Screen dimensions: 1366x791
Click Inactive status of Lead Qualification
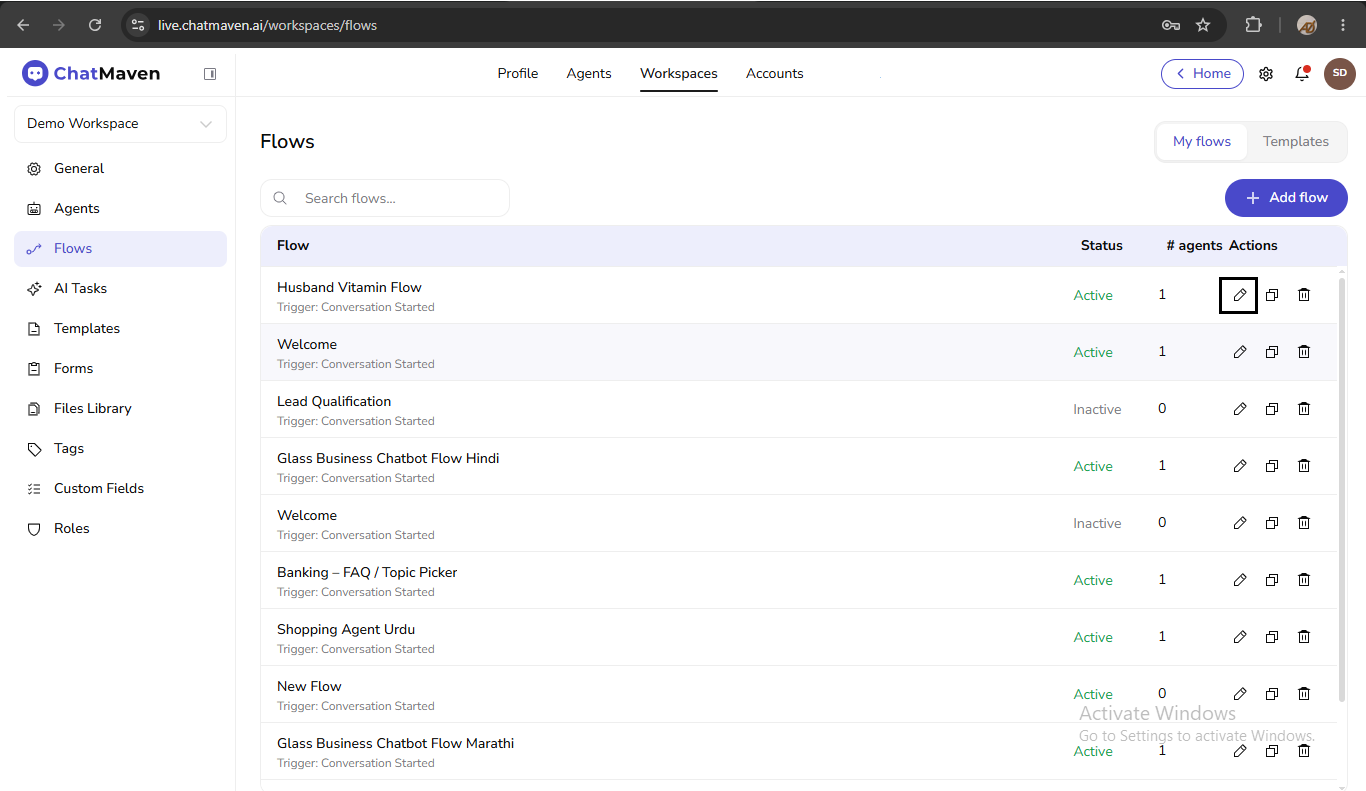[x=1097, y=409]
